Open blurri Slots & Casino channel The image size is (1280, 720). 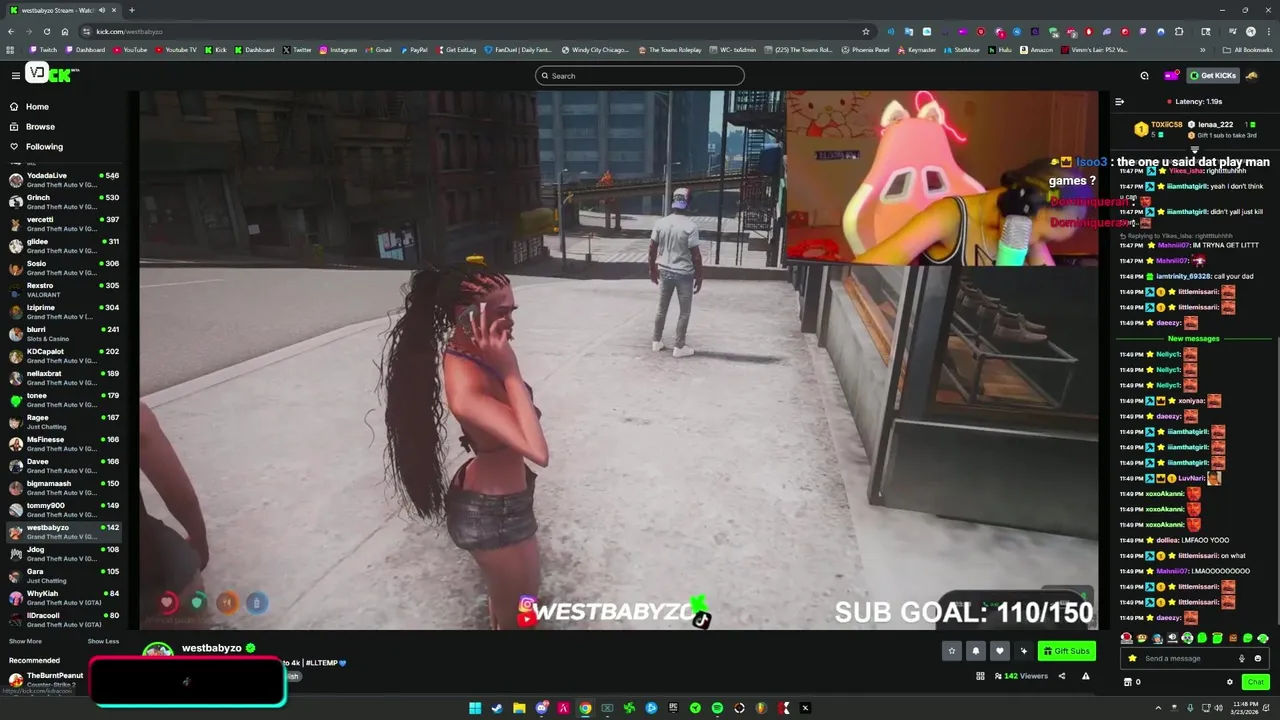[x=64, y=334]
